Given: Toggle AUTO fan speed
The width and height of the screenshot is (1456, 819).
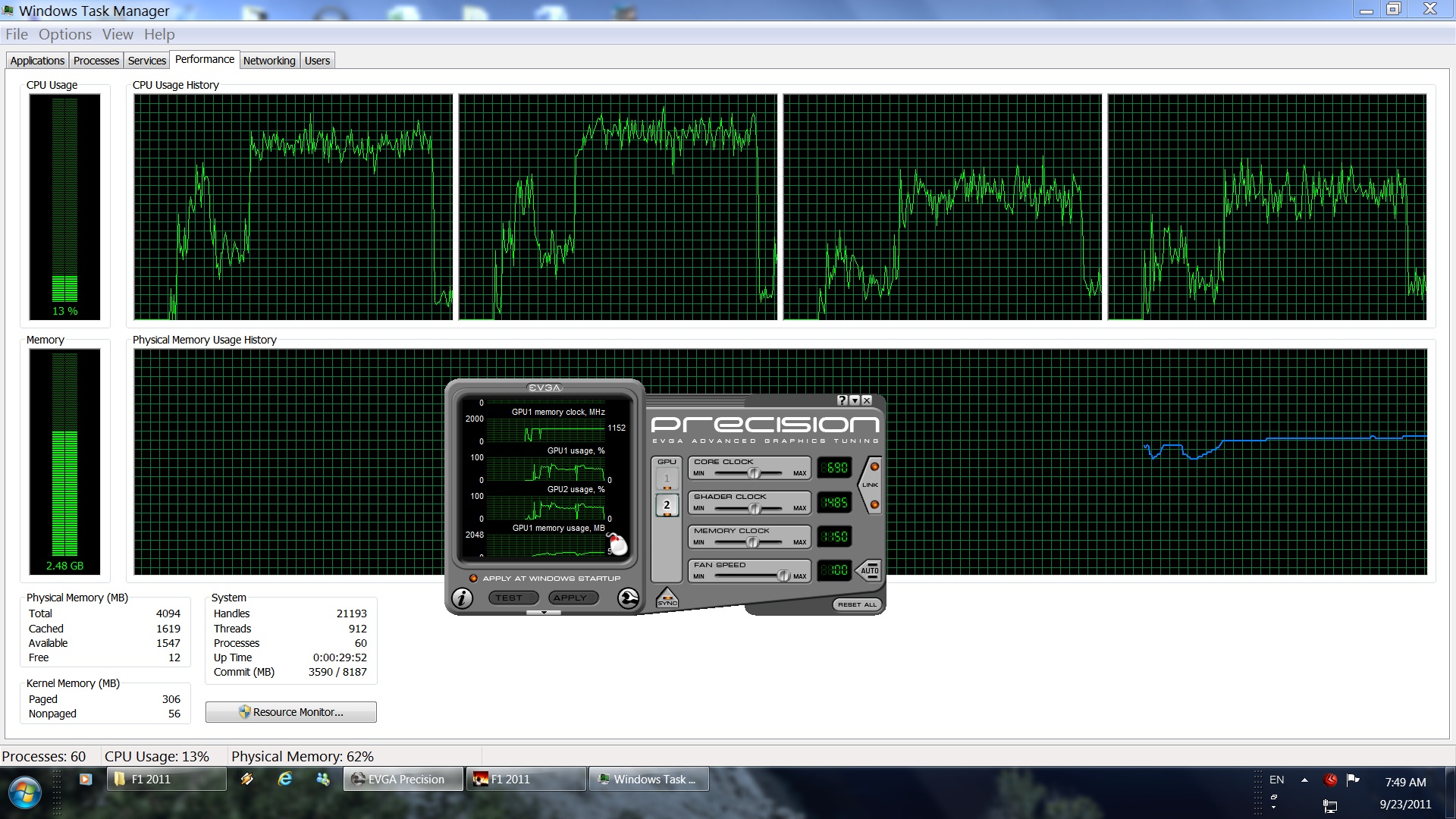Looking at the screenshot, I should 869,570.
